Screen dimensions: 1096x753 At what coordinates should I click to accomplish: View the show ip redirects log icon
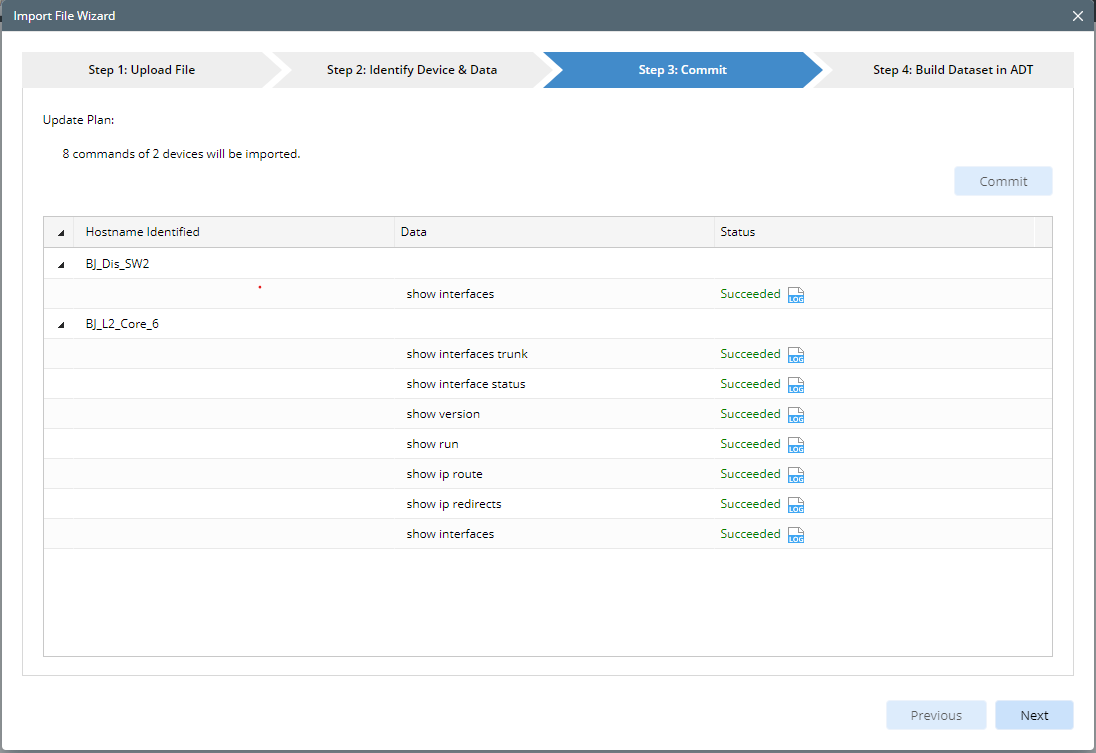click(x=796, y=505)
